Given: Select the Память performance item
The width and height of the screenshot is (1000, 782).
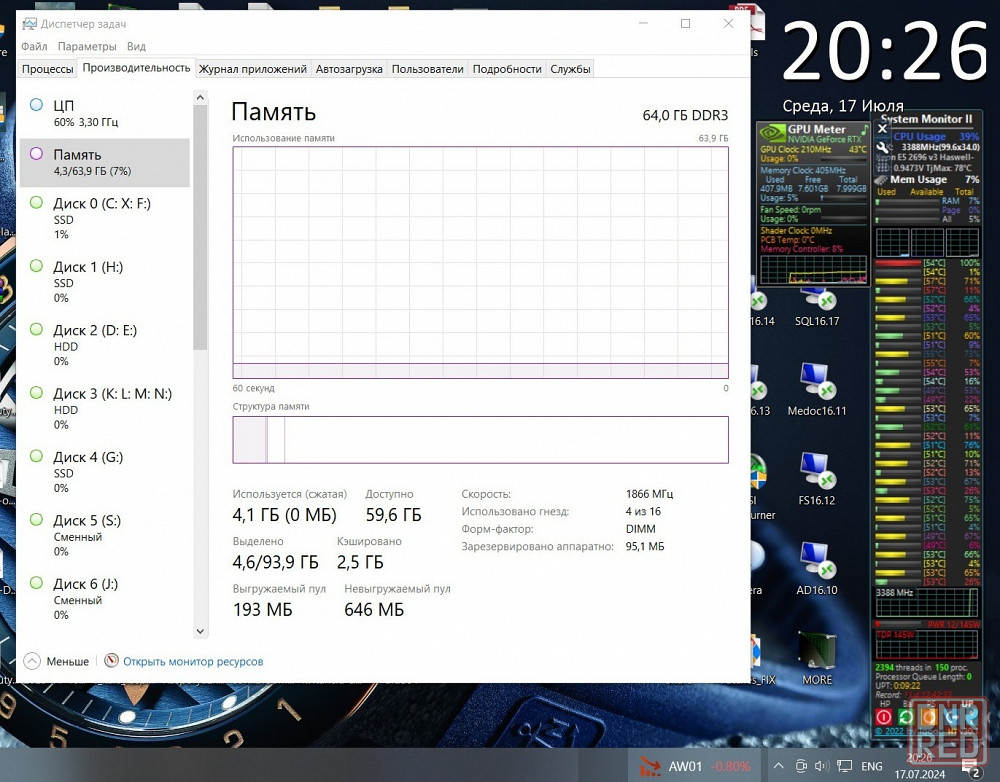Looking at the screenshot, I should pos(105,163).
